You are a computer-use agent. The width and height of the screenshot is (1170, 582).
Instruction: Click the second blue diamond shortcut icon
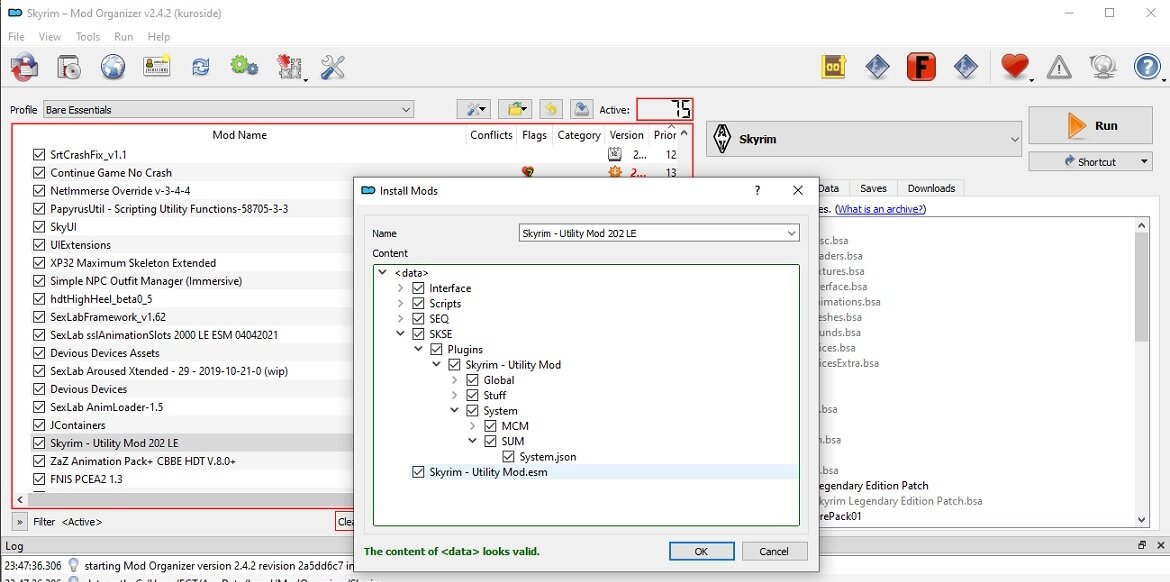click(966, 67)
